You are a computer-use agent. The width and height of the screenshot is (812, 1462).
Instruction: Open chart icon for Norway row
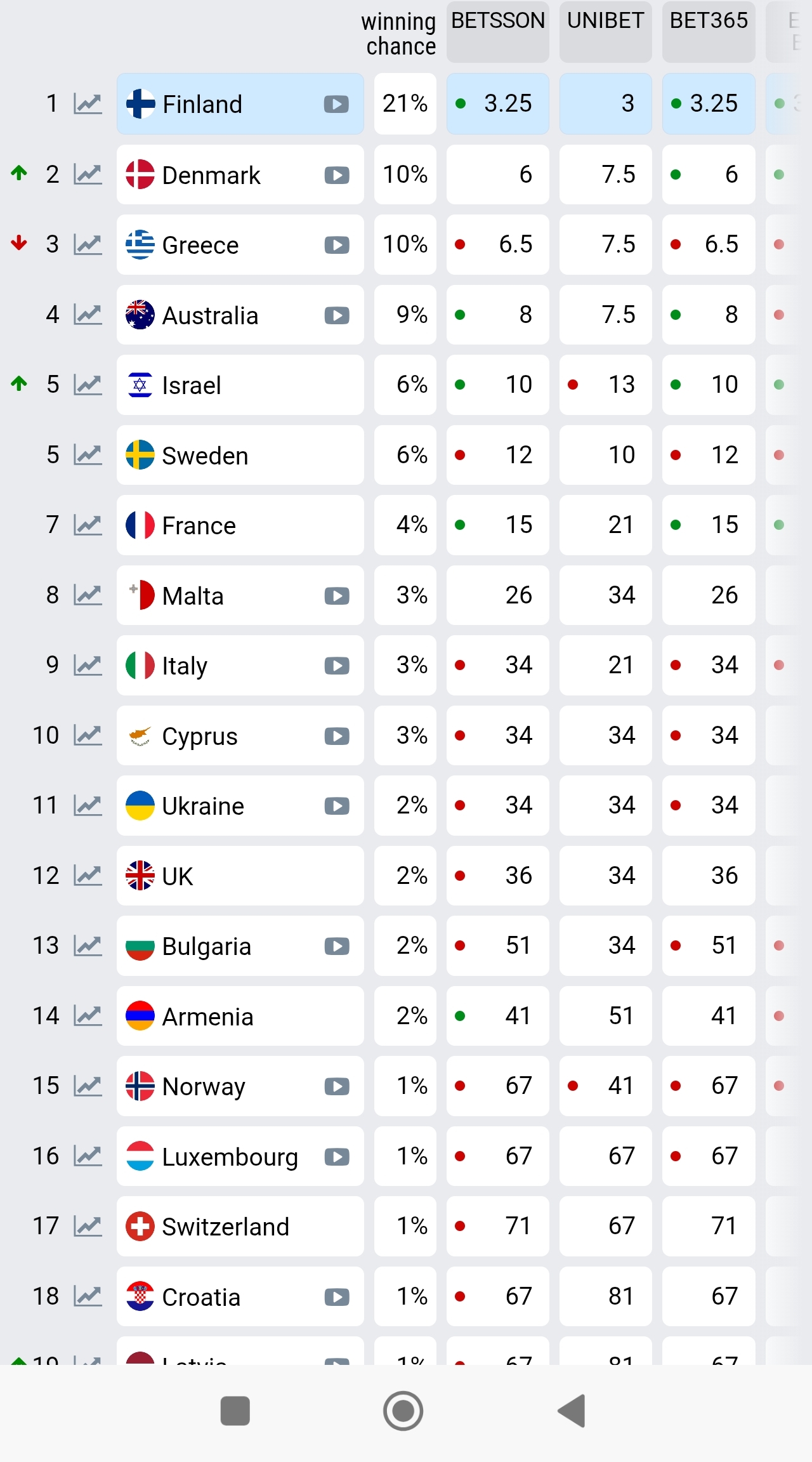point(88,1086)
